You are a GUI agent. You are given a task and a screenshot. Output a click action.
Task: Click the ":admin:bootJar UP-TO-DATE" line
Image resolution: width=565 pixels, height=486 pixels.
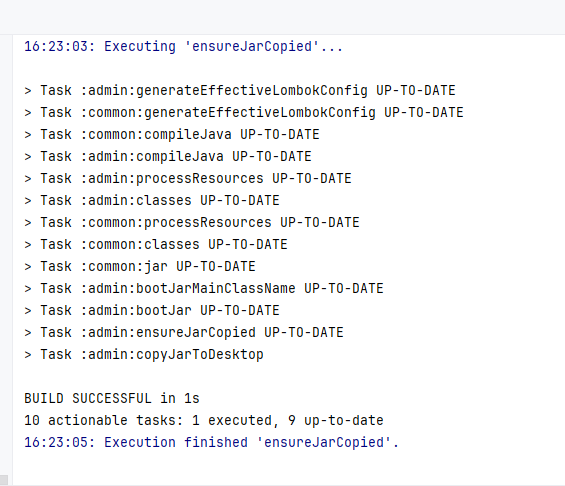151,311
